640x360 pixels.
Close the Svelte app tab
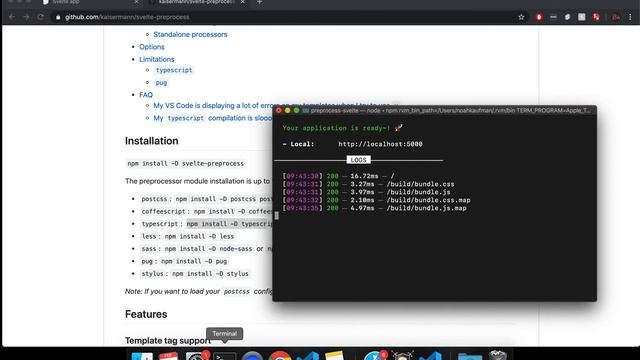[136, 2]
